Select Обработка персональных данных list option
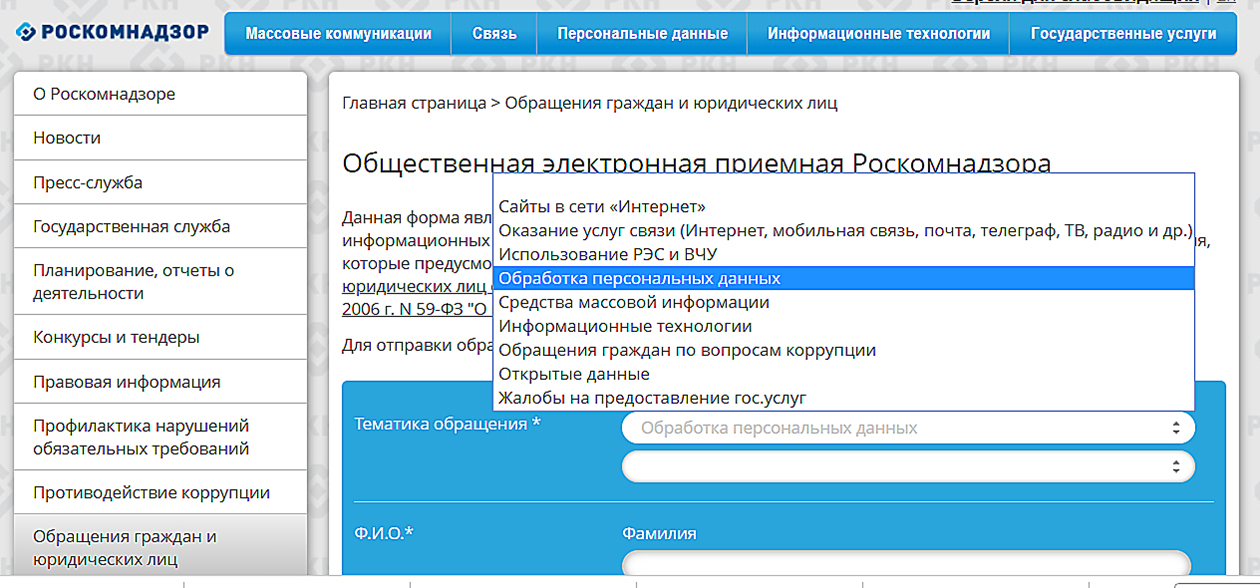This screenshot has width=1260, height=588. 844,278
